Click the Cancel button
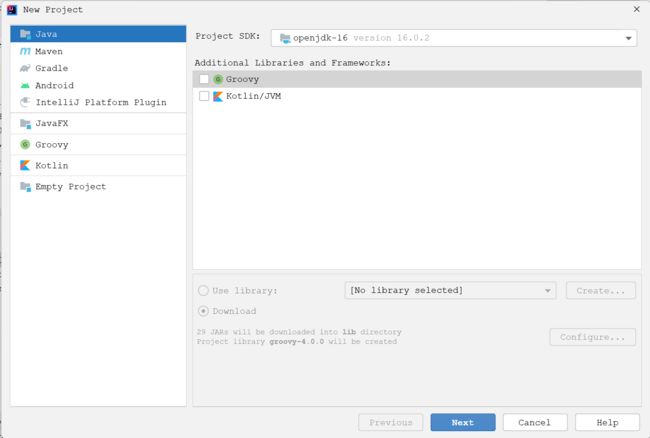Viewport: 650px width, 438px height. click(535, 422)
